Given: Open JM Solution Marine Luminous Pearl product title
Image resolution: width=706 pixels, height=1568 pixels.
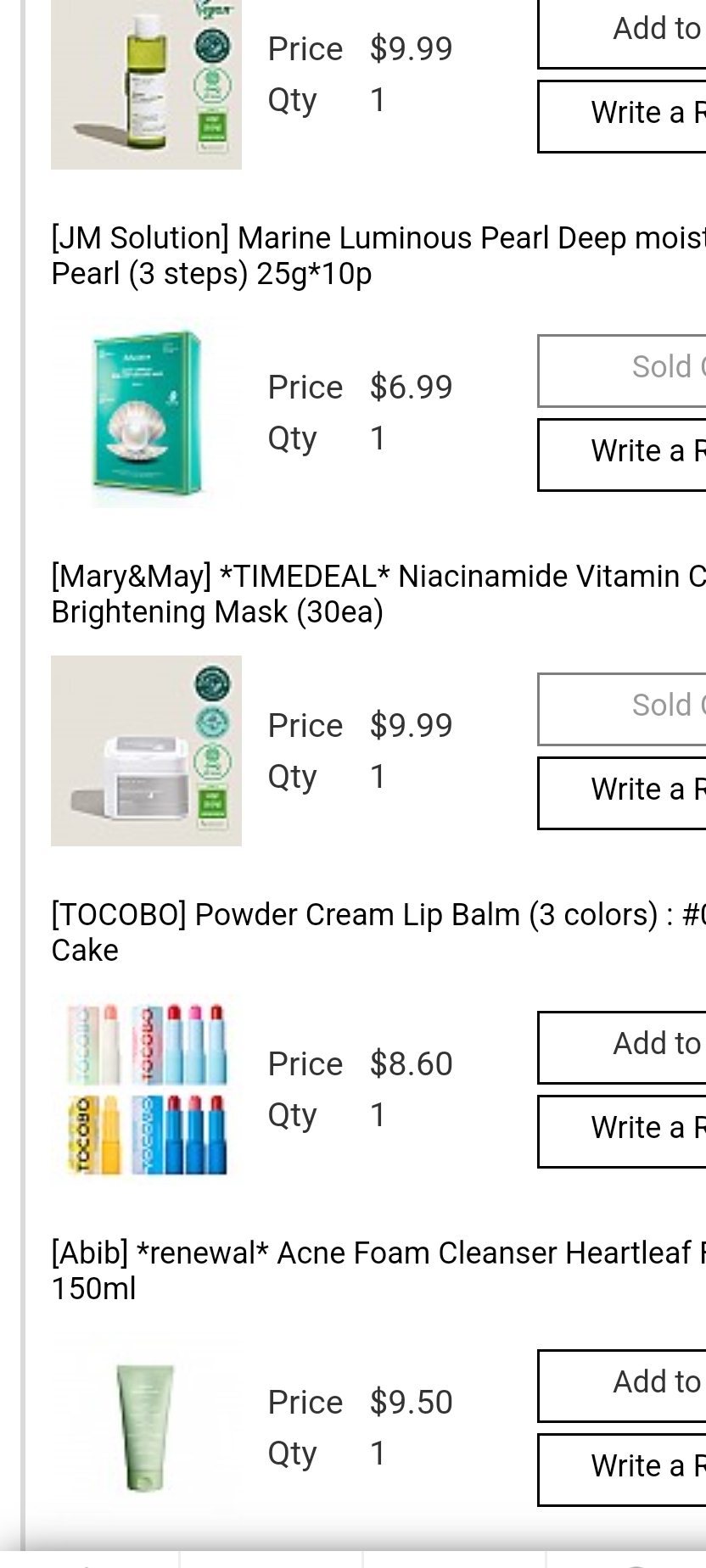Looking at the screenshot, I should click(x=378, y=255).
